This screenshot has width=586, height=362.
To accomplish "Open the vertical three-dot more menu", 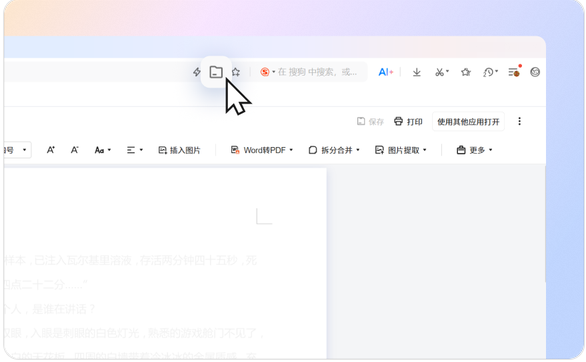I will (519, 121).
